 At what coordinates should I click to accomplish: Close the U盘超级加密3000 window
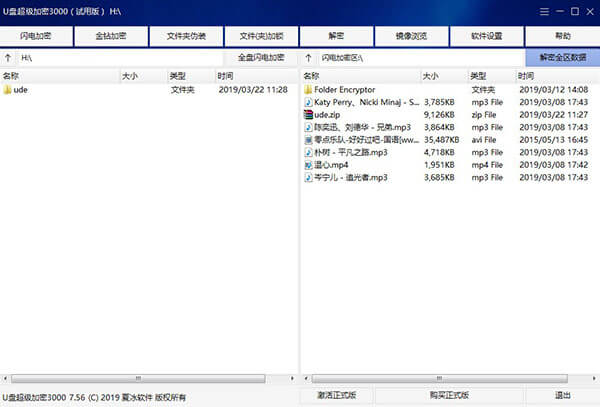pyautogui.click(x=590, y=11)
